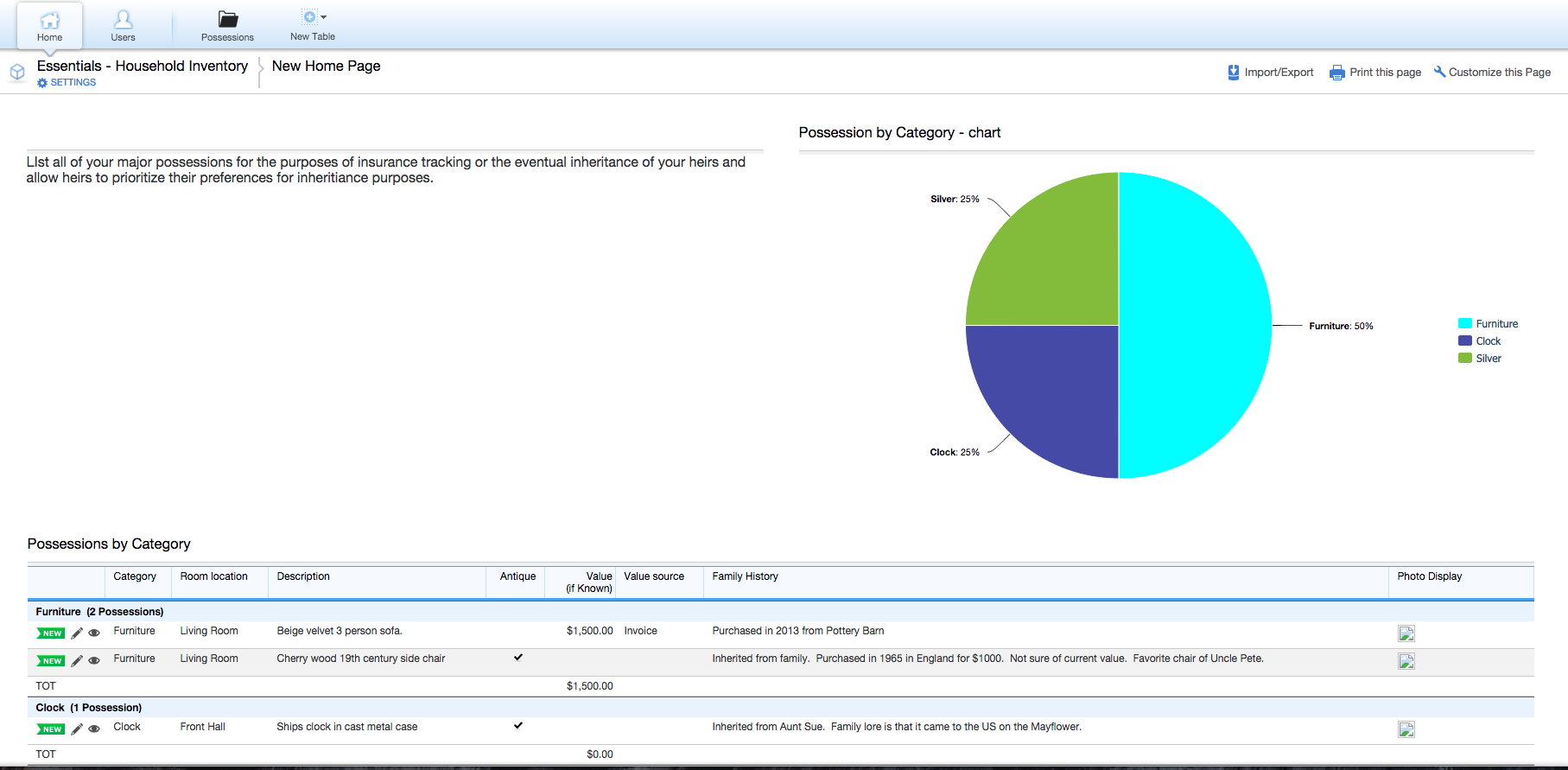1568x770 pixels.
Task: Open photo thumbnail for cherry wood chair
Action: (1406, 661)
